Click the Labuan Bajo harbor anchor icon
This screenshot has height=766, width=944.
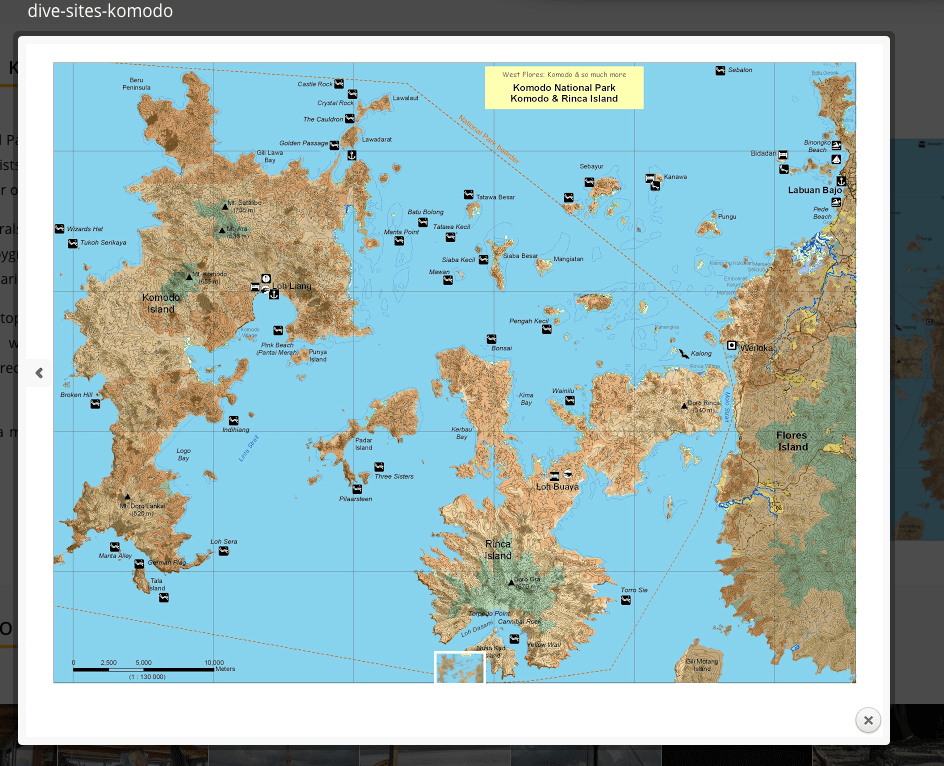pyautogui.click(x=841, y=180)
